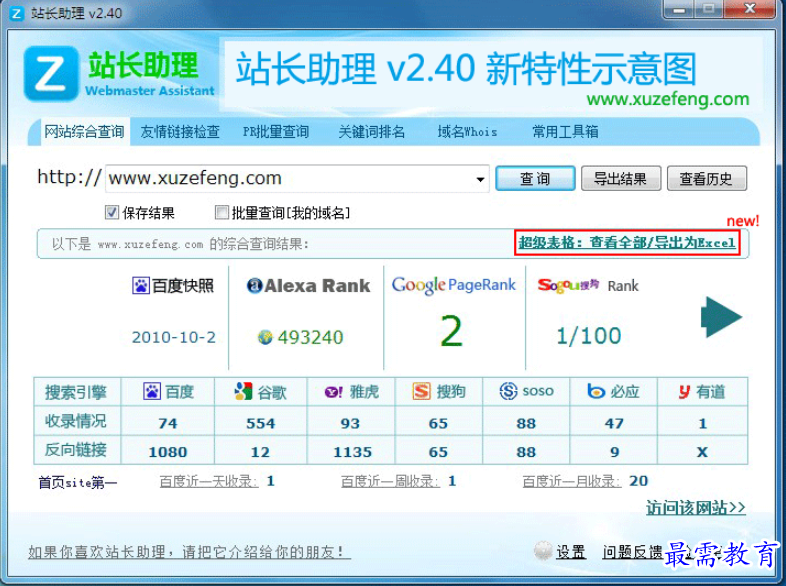Viewport: 786px width, 586px height.
Task: Switch to the 网站综合查询 tab
Action: 84,132
